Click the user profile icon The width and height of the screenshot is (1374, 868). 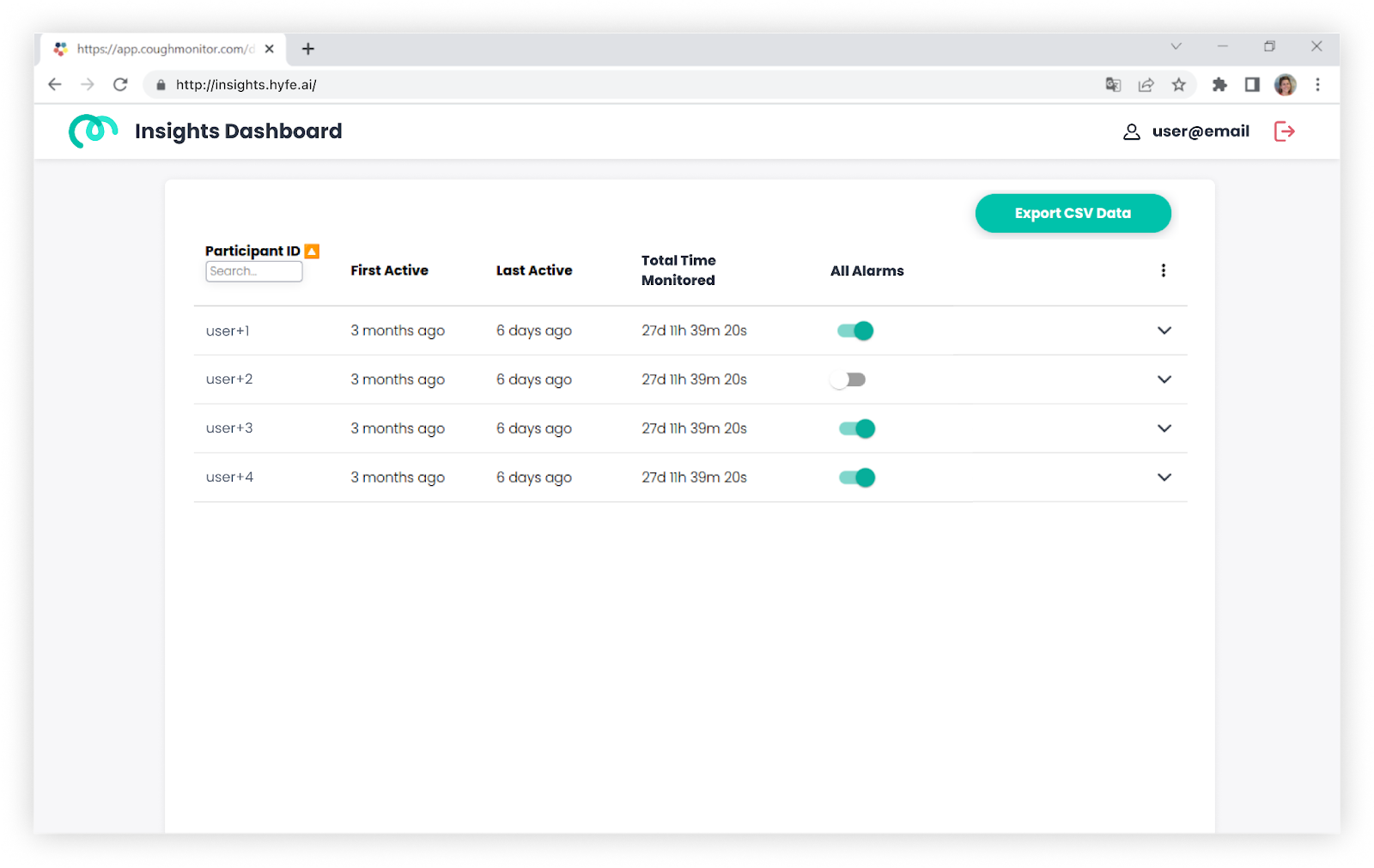coord(1132,131)
